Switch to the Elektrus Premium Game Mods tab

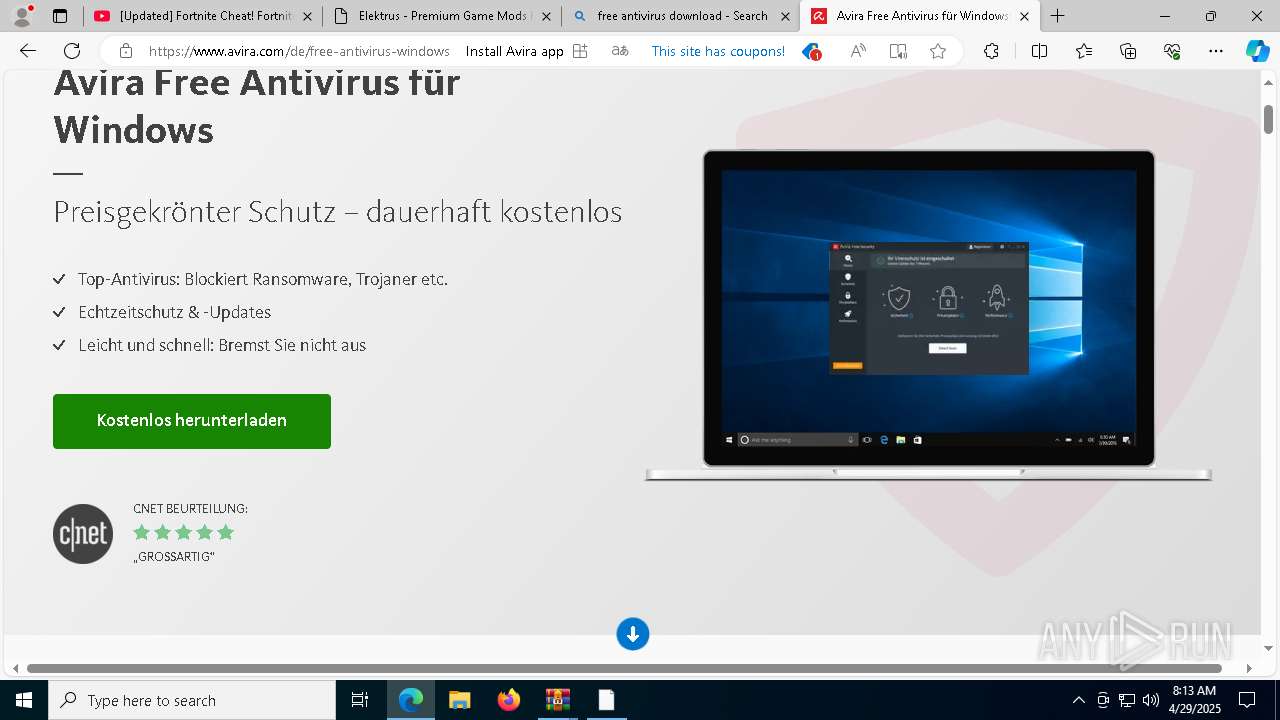point(433,16)
